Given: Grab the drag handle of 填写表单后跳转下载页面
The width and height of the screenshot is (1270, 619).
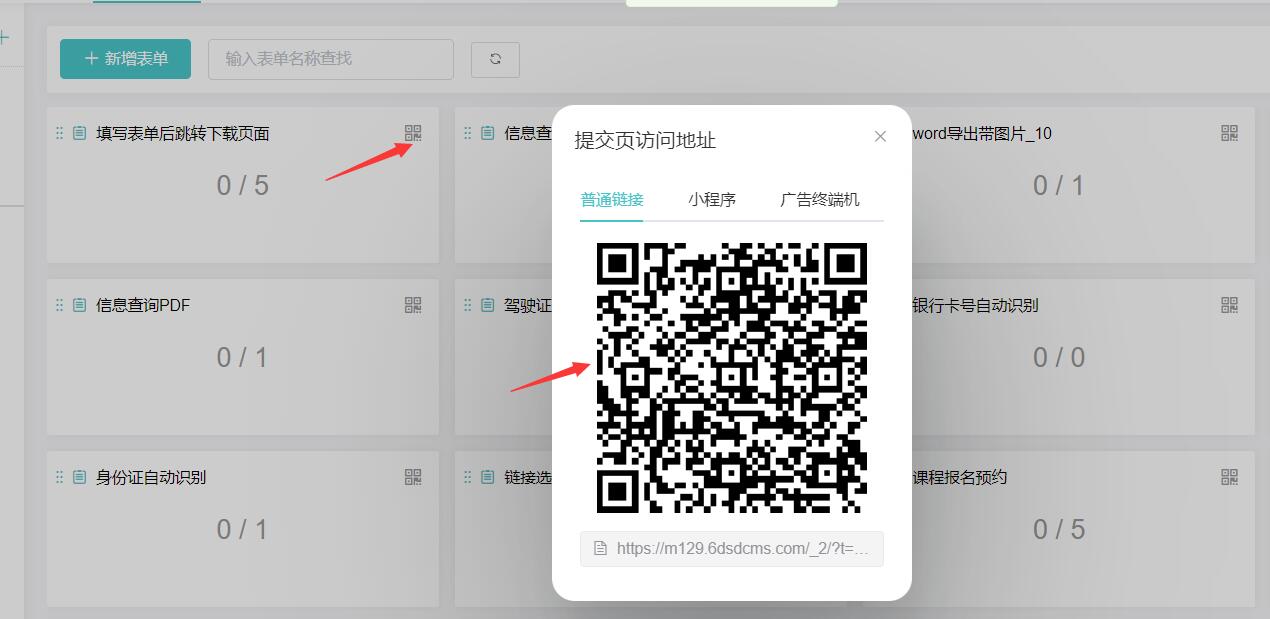Looking at the screenshot, I should pos(59,133).
